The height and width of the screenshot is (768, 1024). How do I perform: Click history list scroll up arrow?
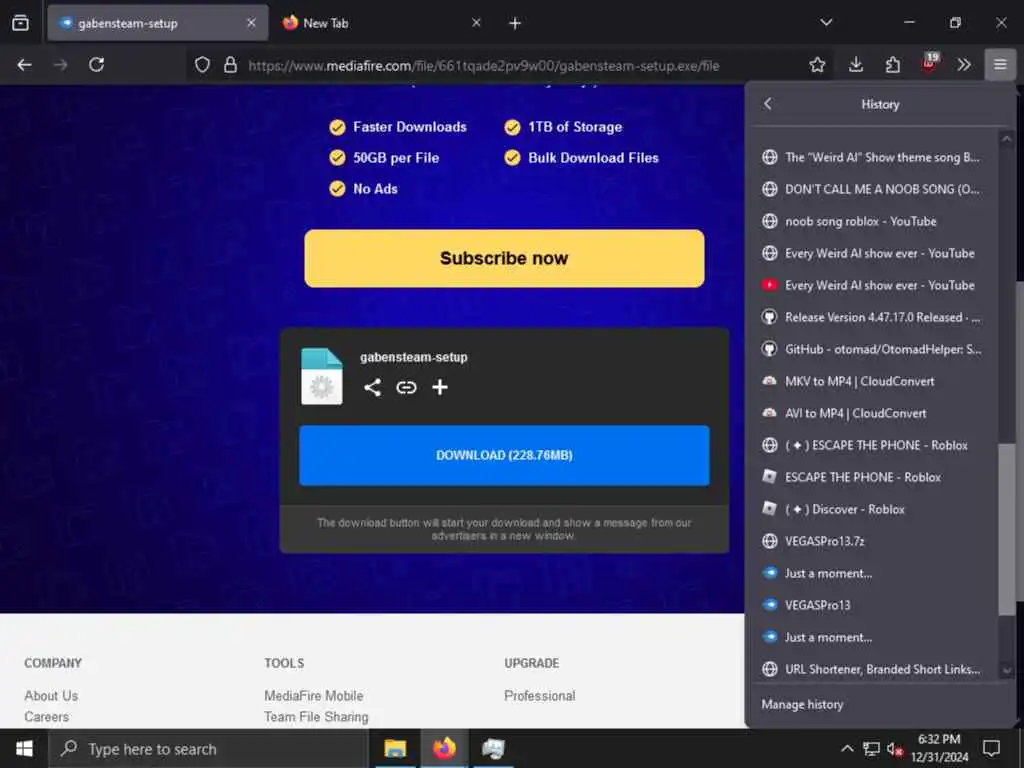(x=1006, y=138)
